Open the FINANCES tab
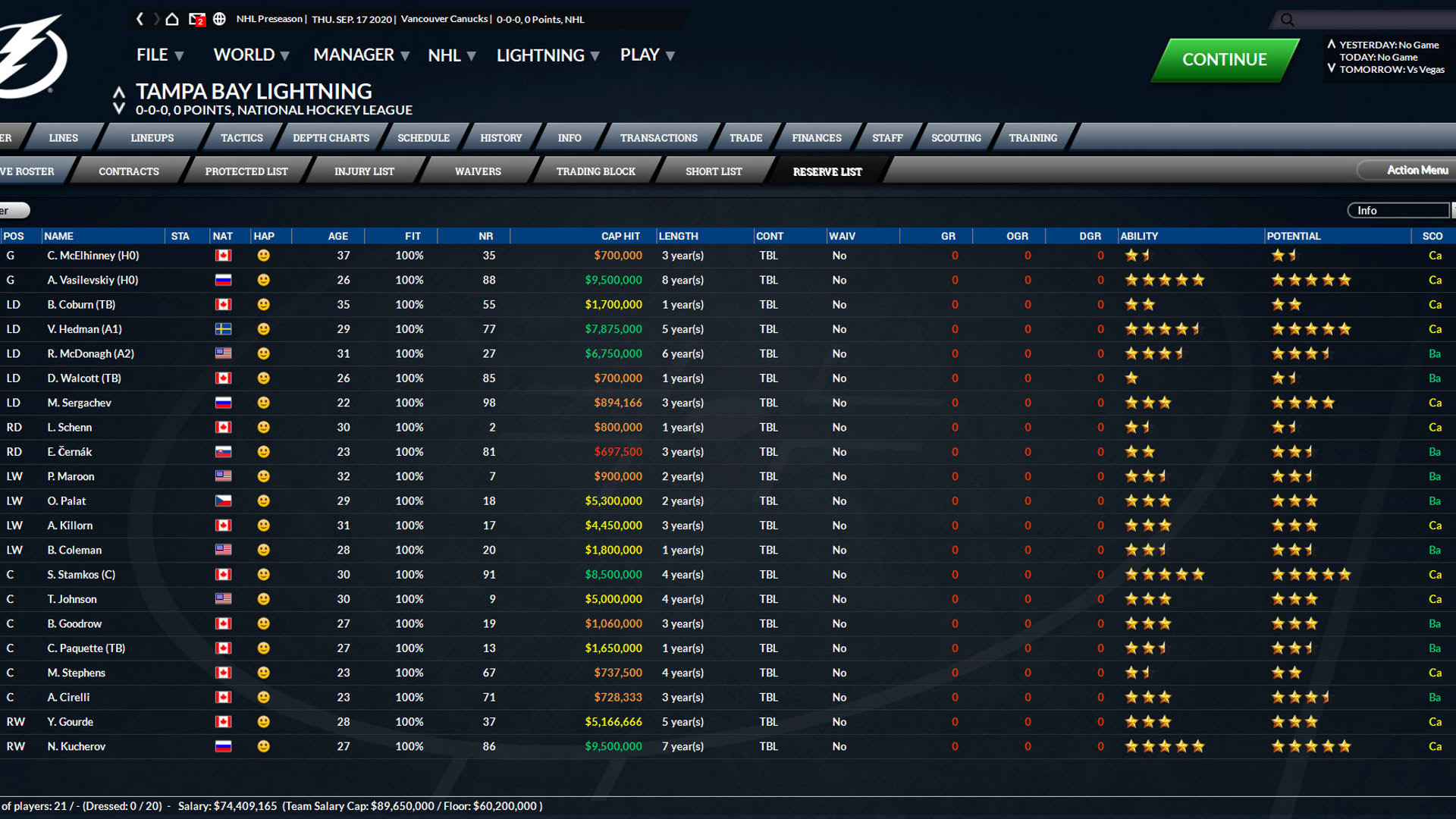The height and width of the screenshot is (819, 1456). tap(817, 138)
